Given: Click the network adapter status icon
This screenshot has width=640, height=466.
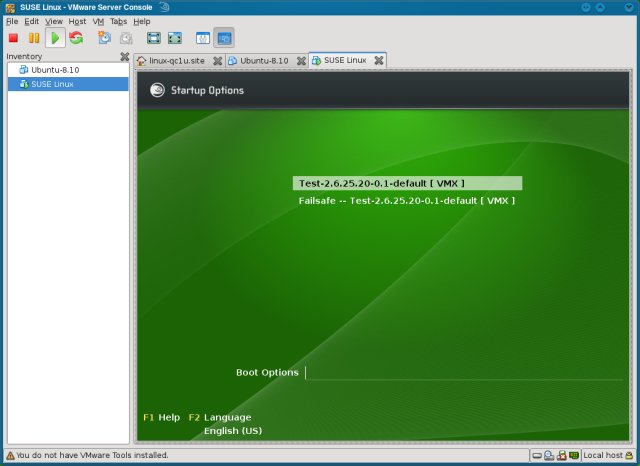Looking at the screenshot, I should [x=574, y=455].
